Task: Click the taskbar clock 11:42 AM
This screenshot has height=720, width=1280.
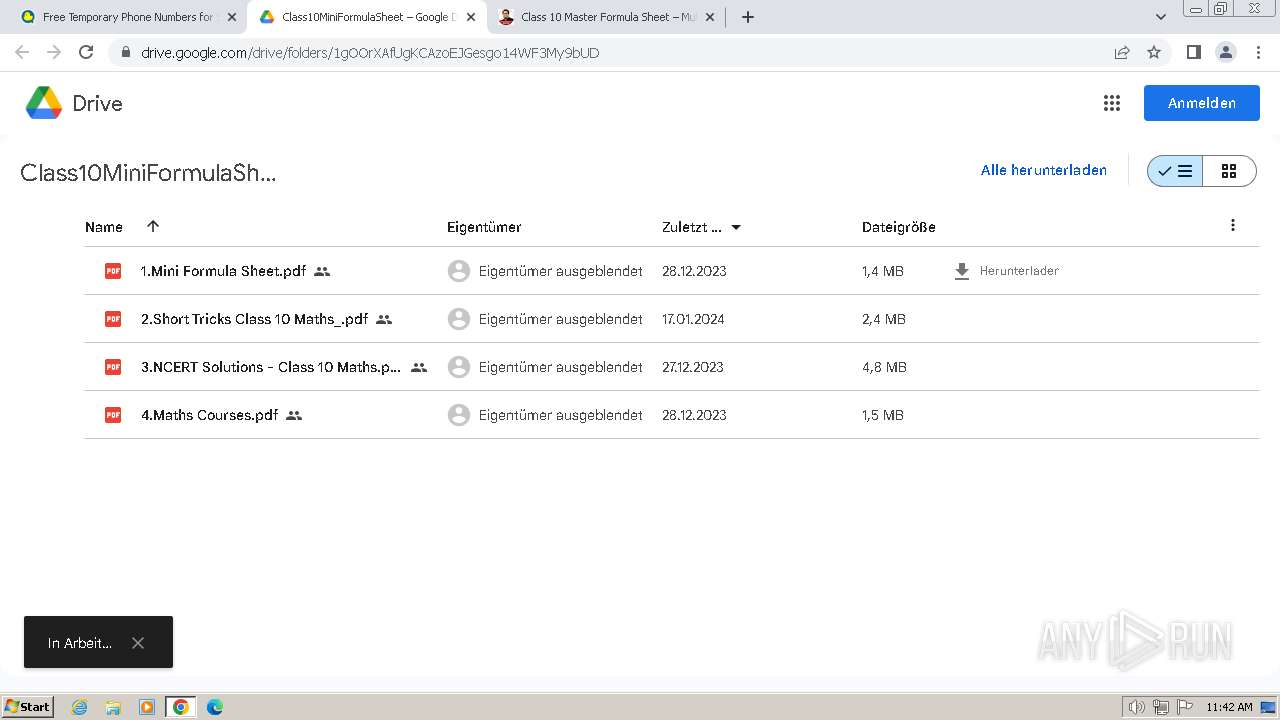Action: click(x=1229, y=707)
